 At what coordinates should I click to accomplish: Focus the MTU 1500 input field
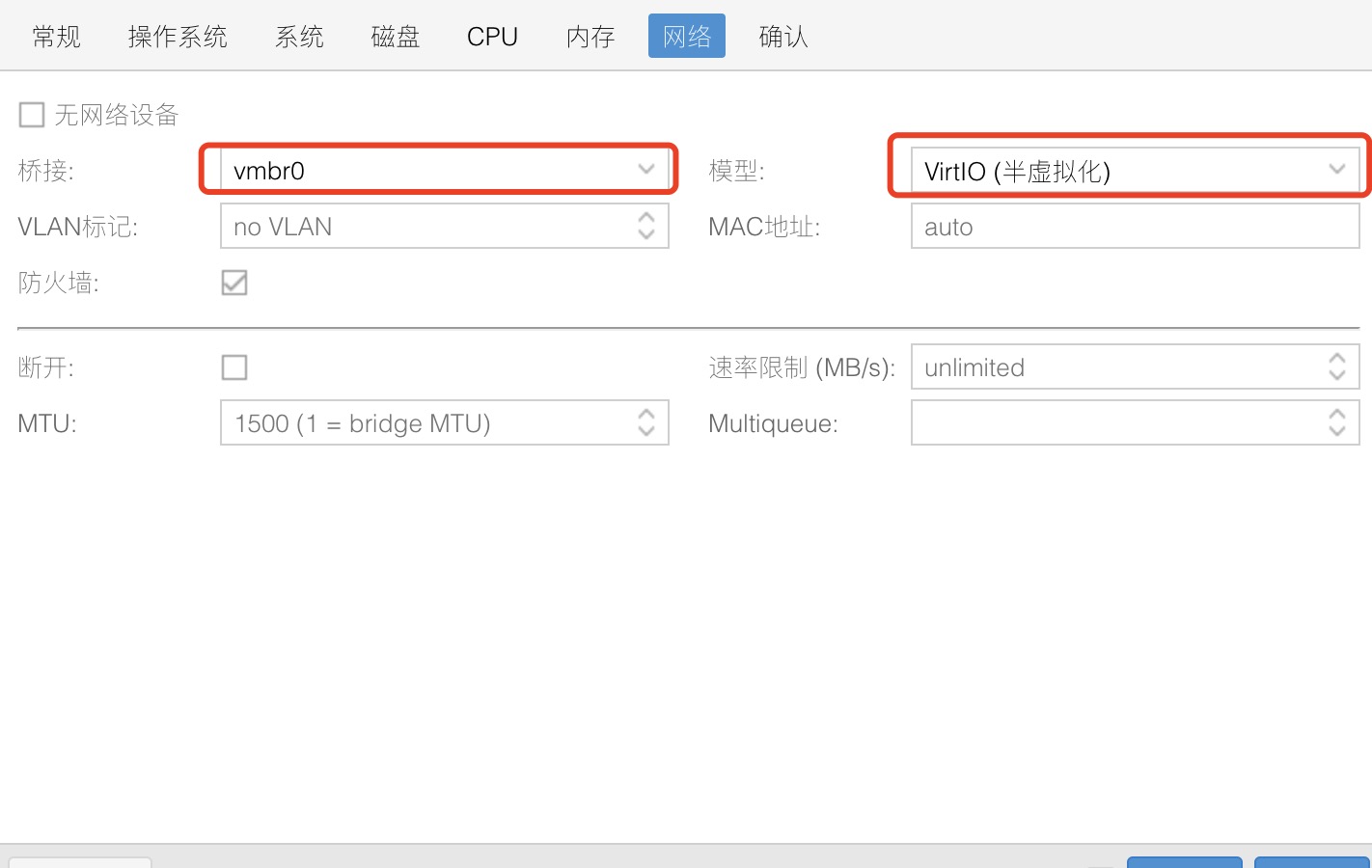[425, 423]
